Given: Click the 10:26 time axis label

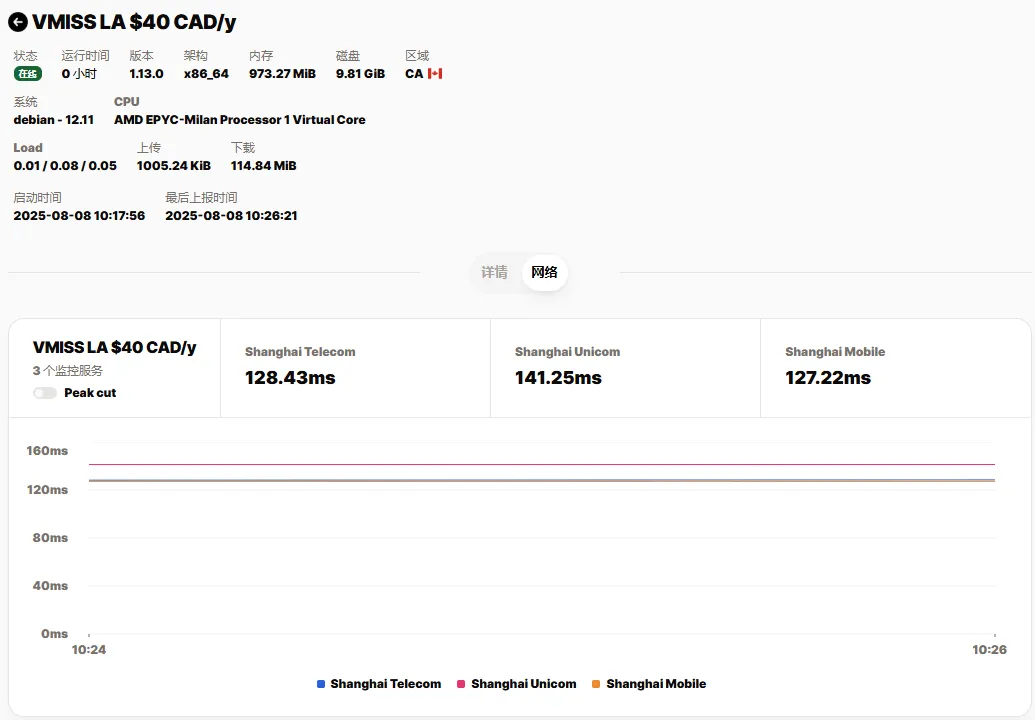Looking at the screenshot, I should pos(989,650).
